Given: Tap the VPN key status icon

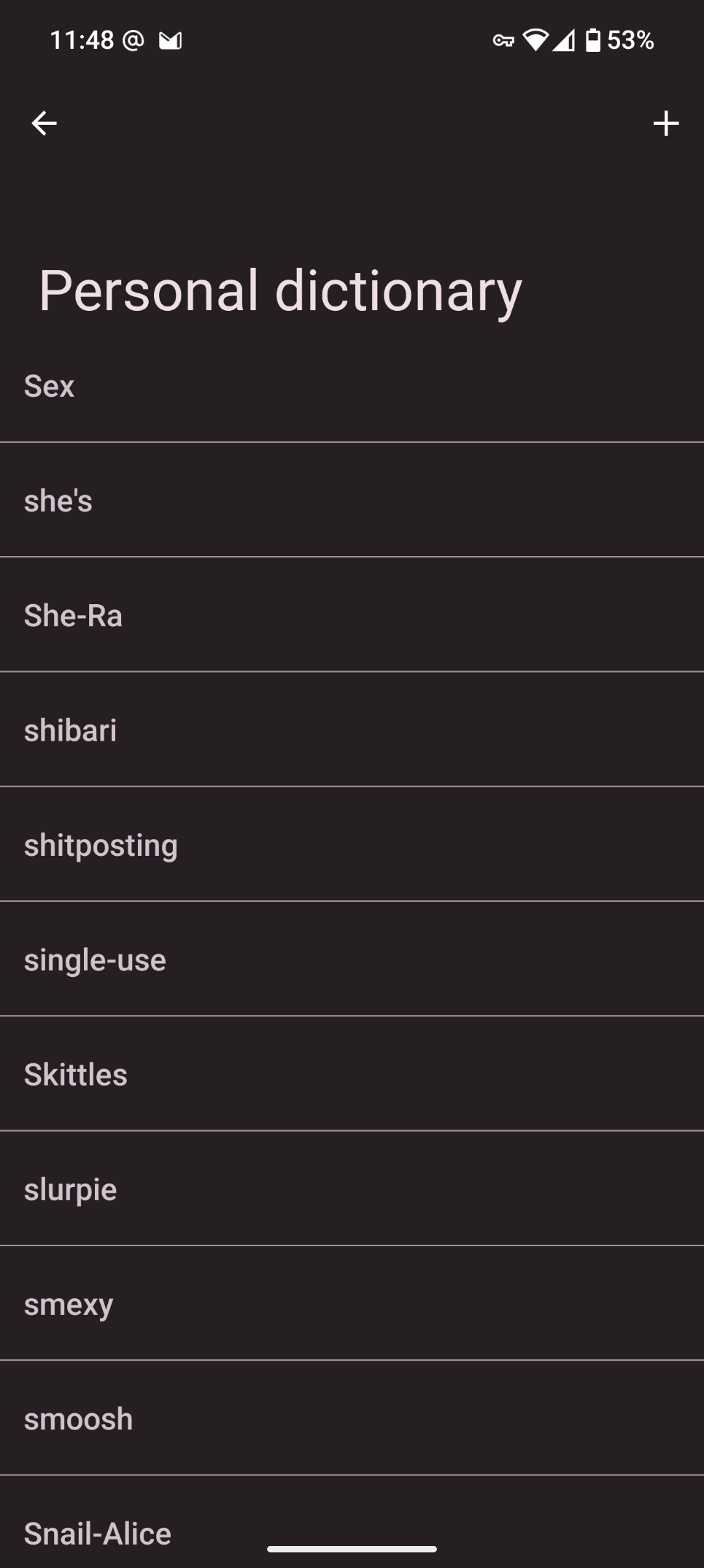Looking at the screenshot, I should point(503,41).
